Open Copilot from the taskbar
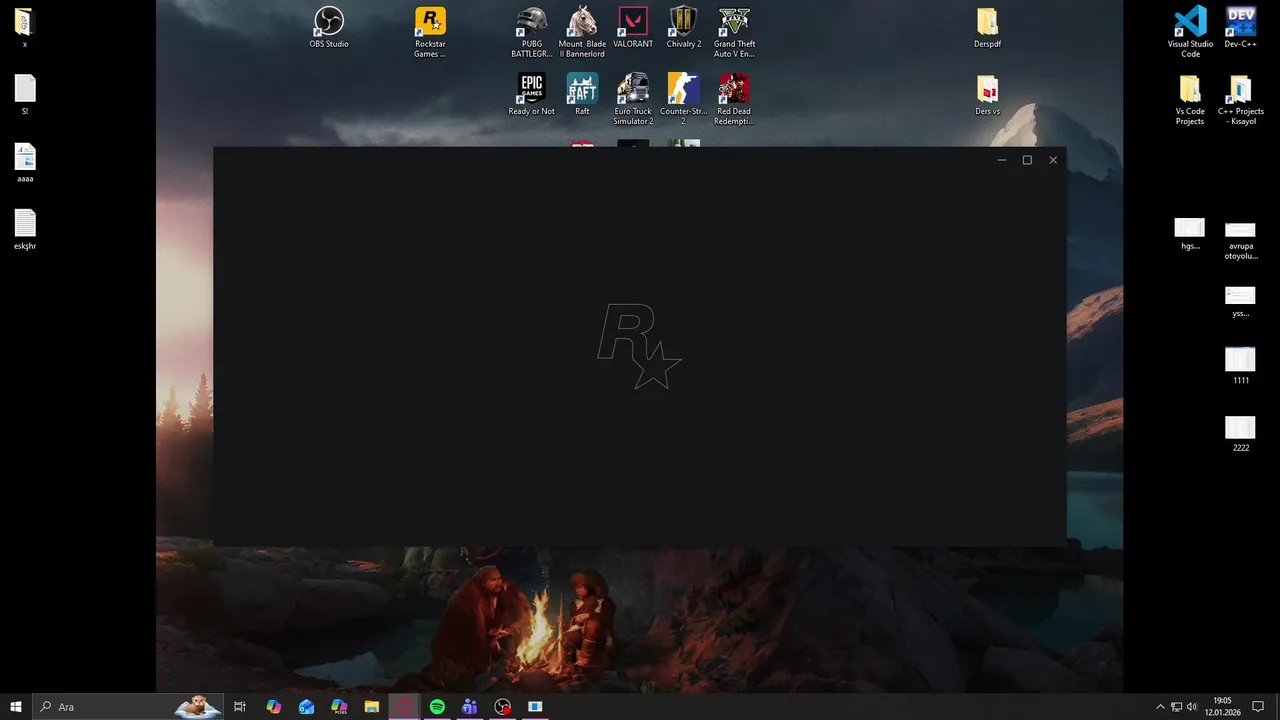This screenshot has width=1280, height=720. (x=273, y=707)
